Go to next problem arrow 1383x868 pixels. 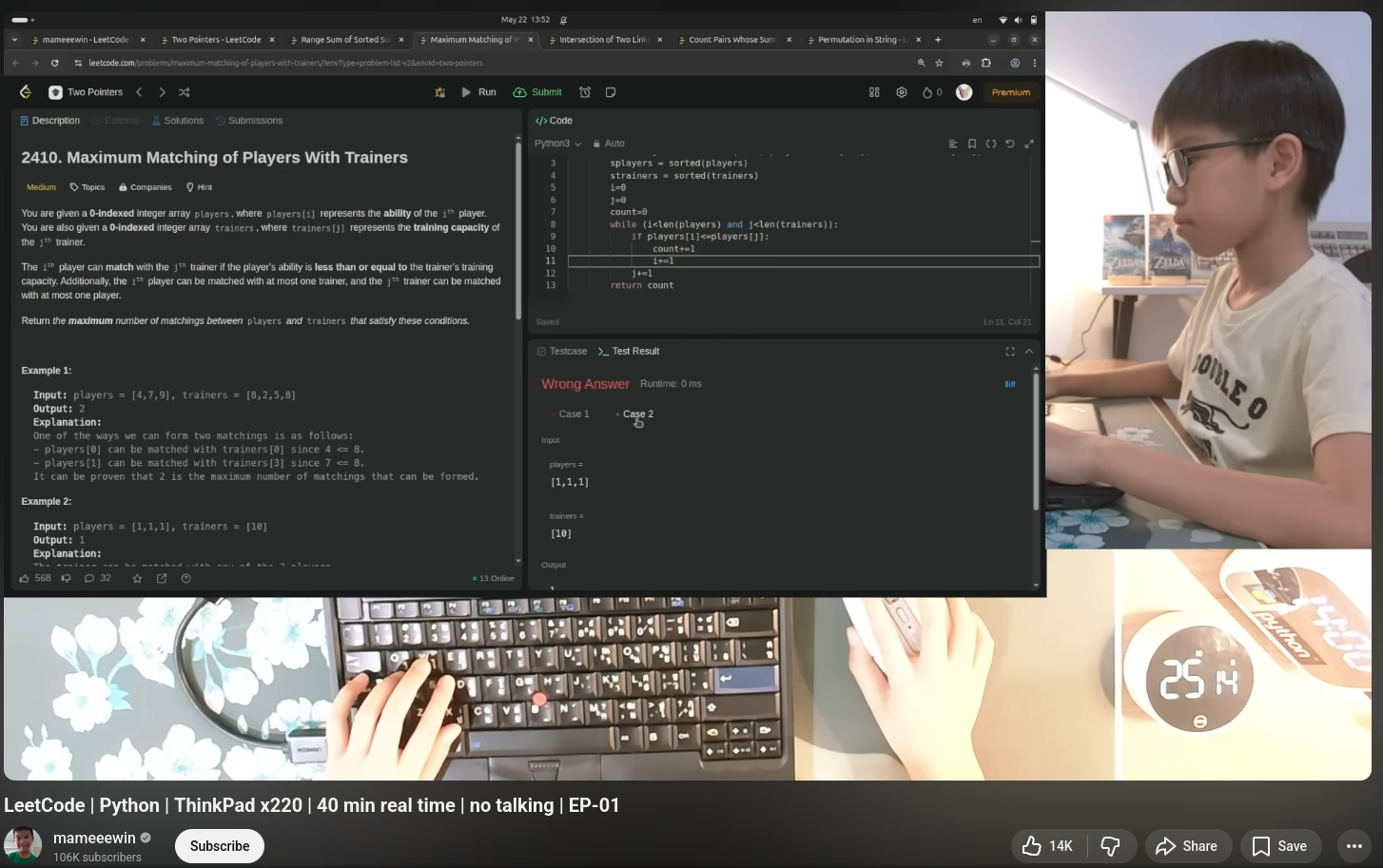(162, 92)
